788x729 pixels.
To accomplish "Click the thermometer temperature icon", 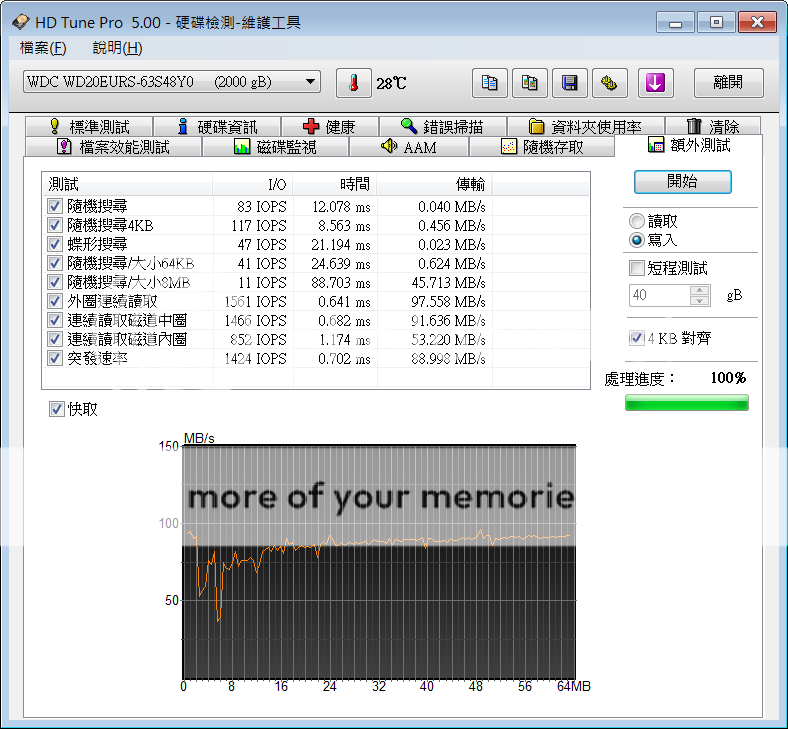I will point(353,83).
